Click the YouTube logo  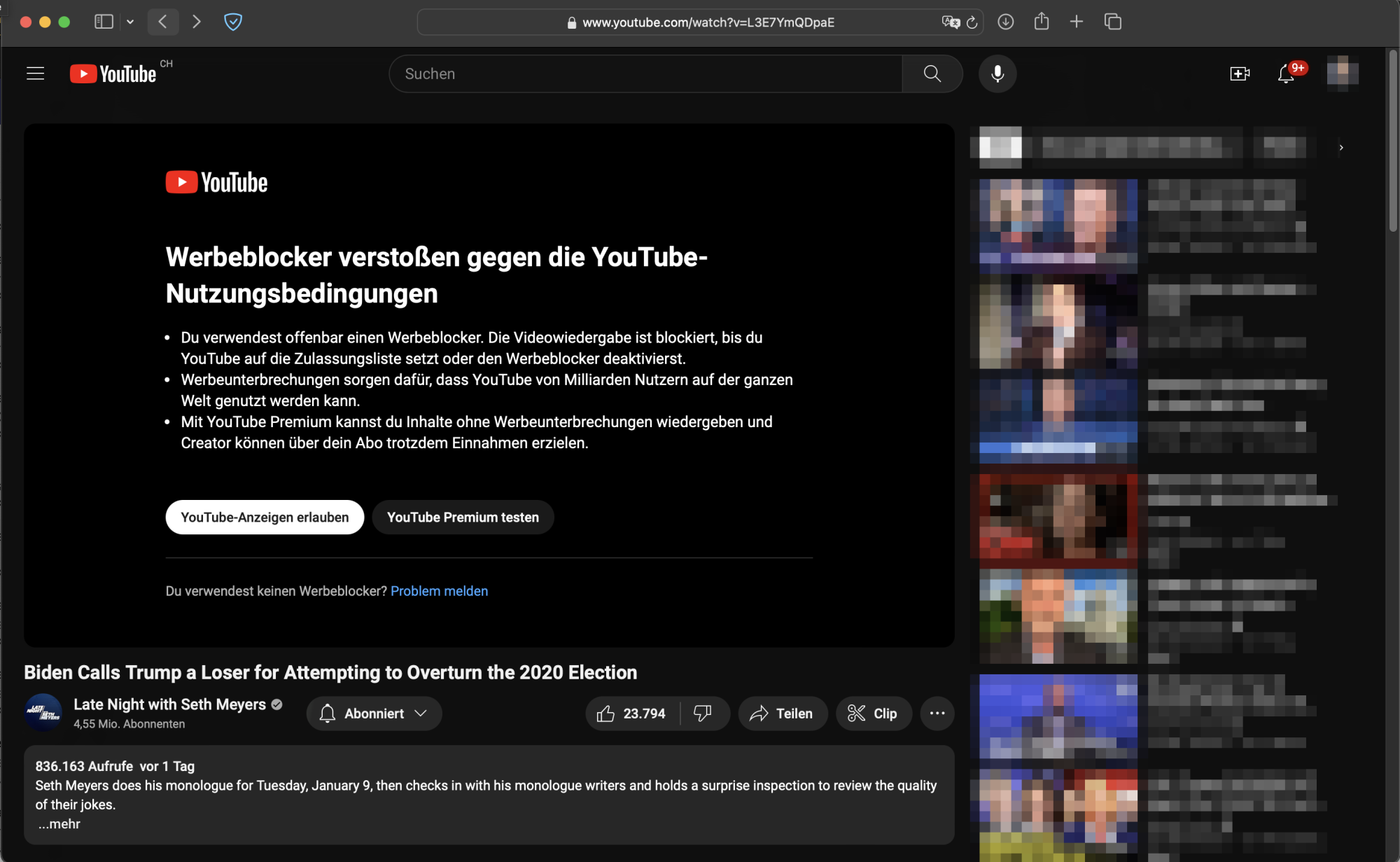click(113, 73)
